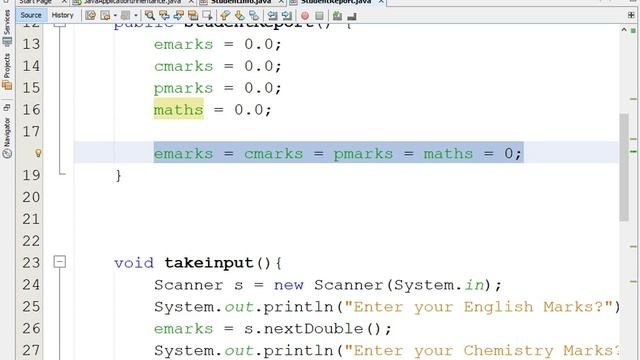This screenshot has height=360, width=640.
Task: Click line number 13 in the gutter
Action: click(x=31, y=44)
